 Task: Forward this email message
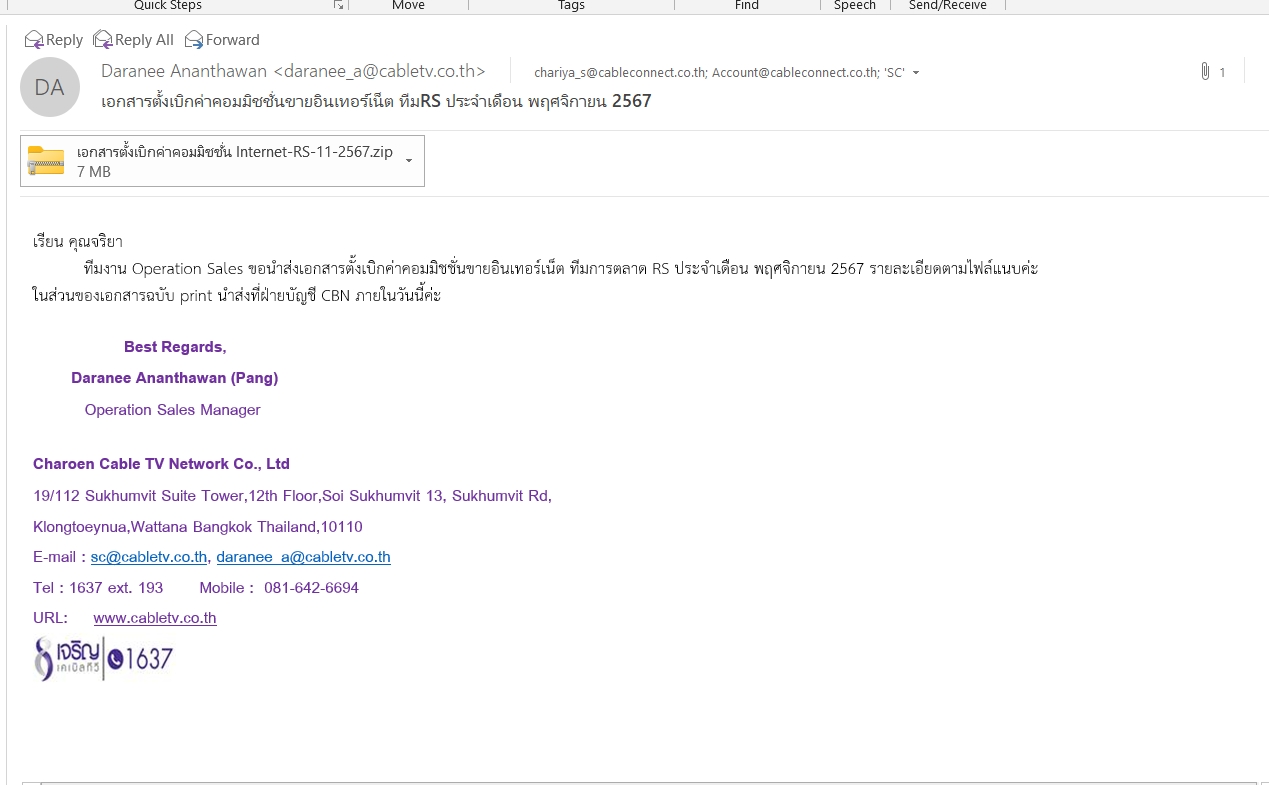point(222,40)
